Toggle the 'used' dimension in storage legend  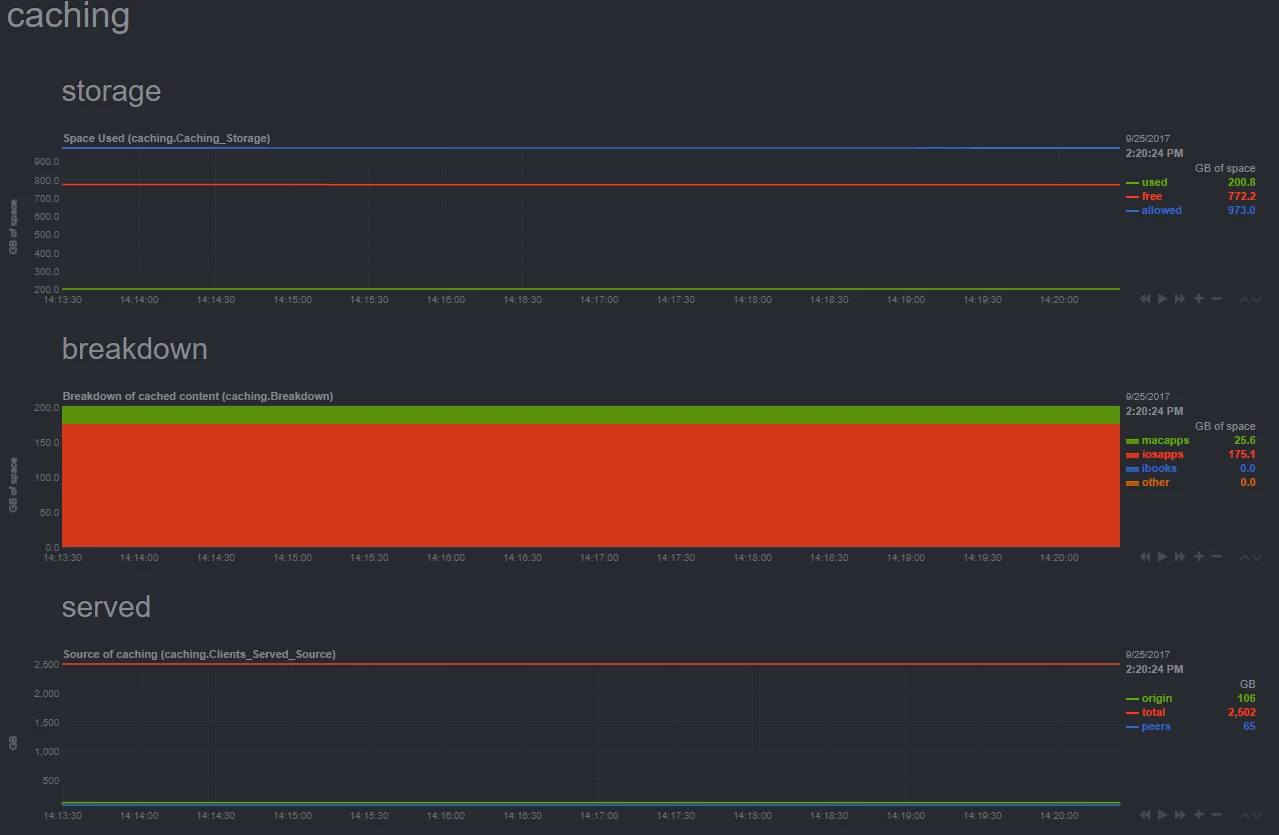(1154, 183)
